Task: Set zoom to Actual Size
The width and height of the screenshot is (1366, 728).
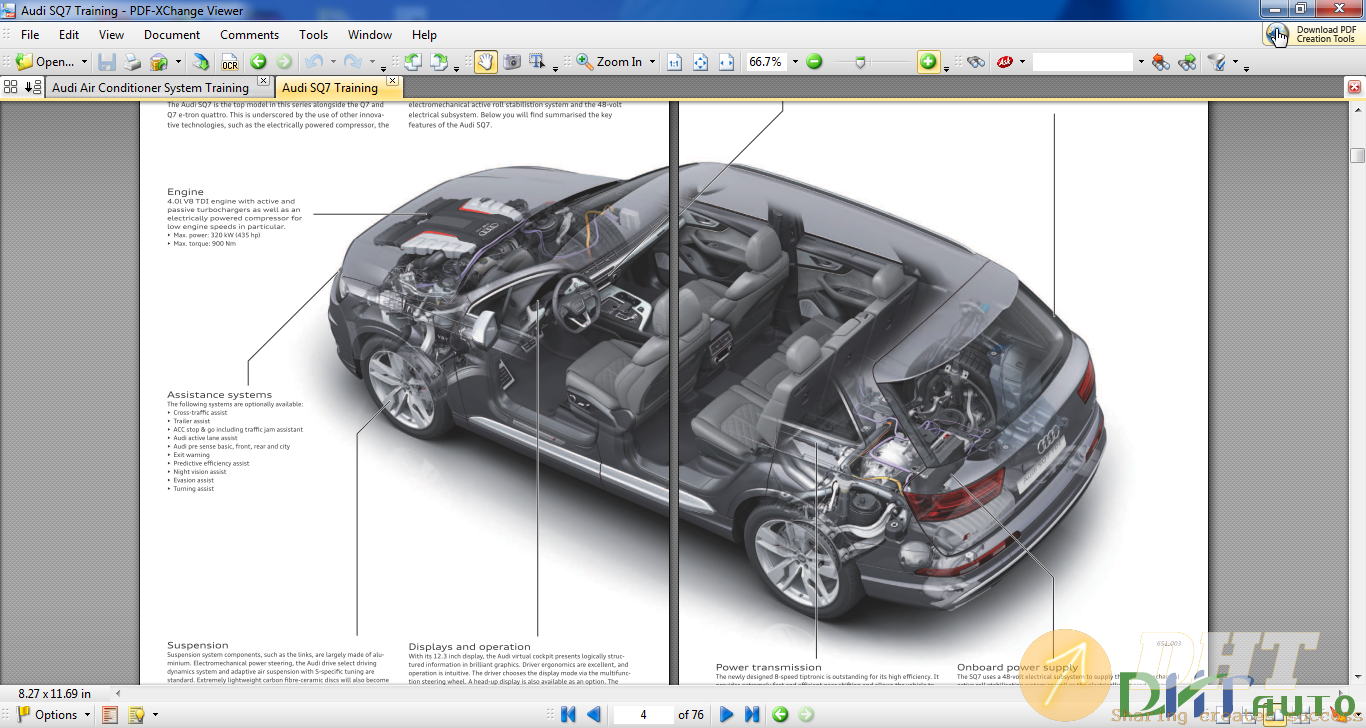Action: pos(674,62)
